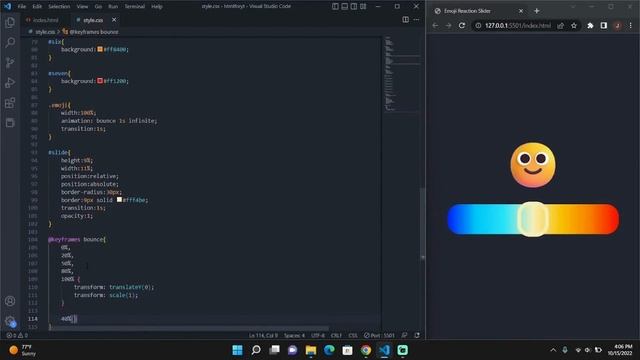Screen dimensions: 640x360
Task: Open the sixth activity bar view icon
Action: click(10, 122)
